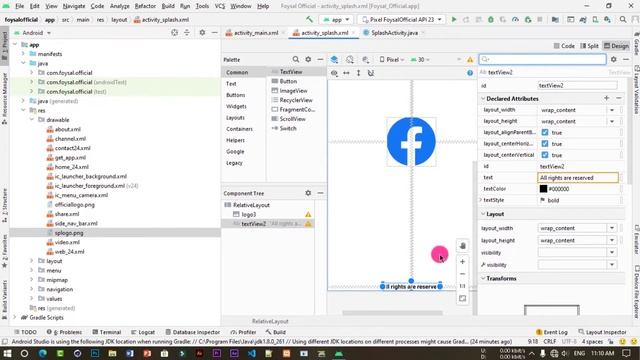Open Layout Inspector
Image resolution: width=640 pixels, height=360 pixels.
602,332
